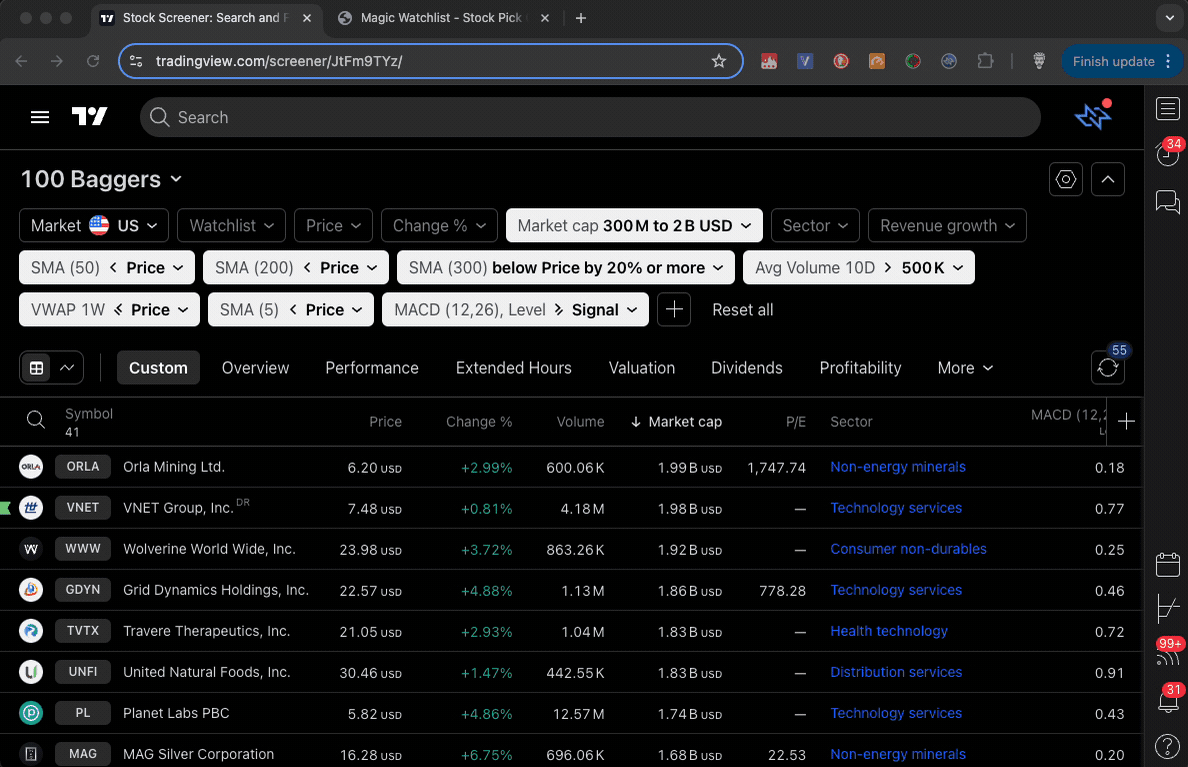Click Reset all to clear filters

[742, 309]
